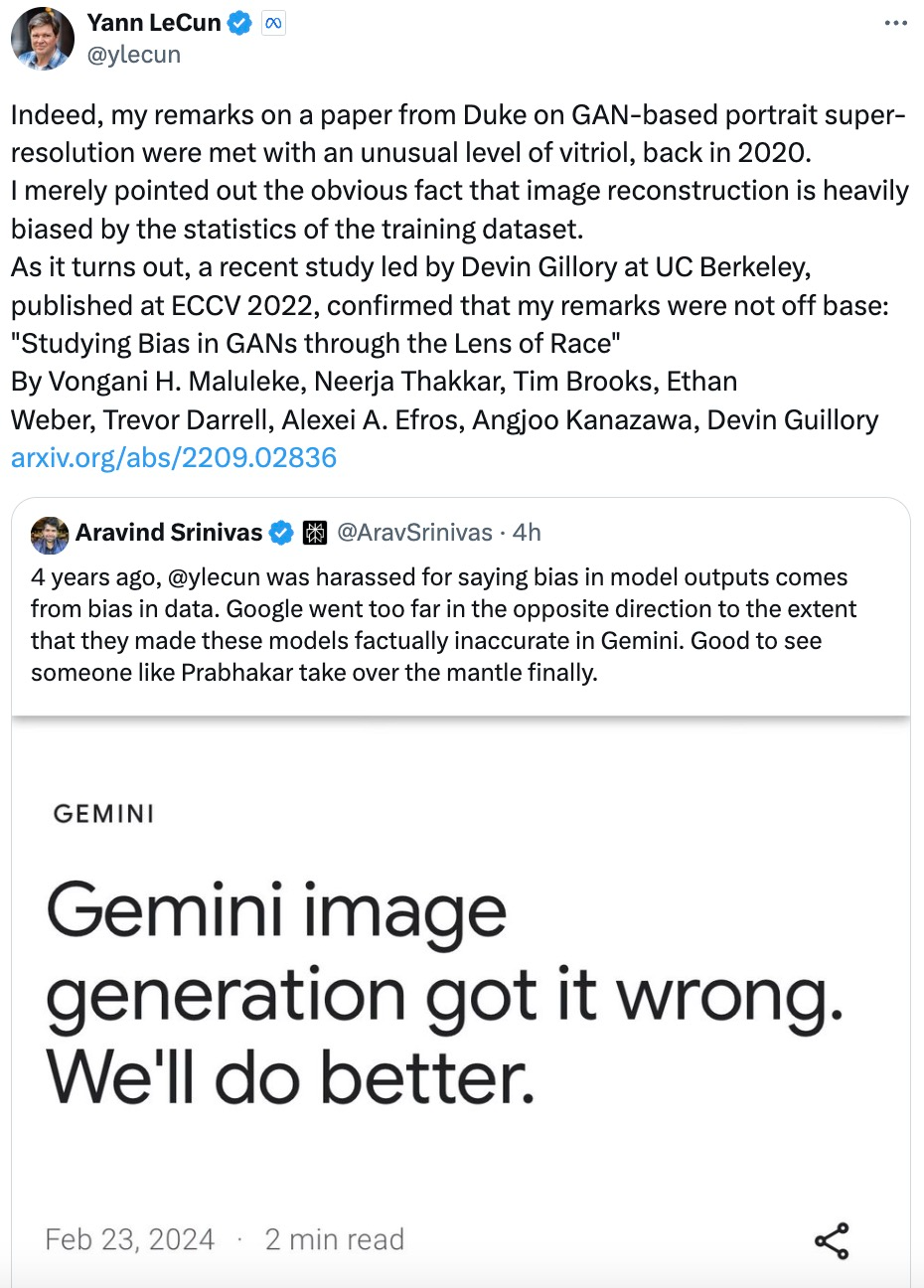Click the main tweet body text
924x1288 pixels.
tap(459, 286)
